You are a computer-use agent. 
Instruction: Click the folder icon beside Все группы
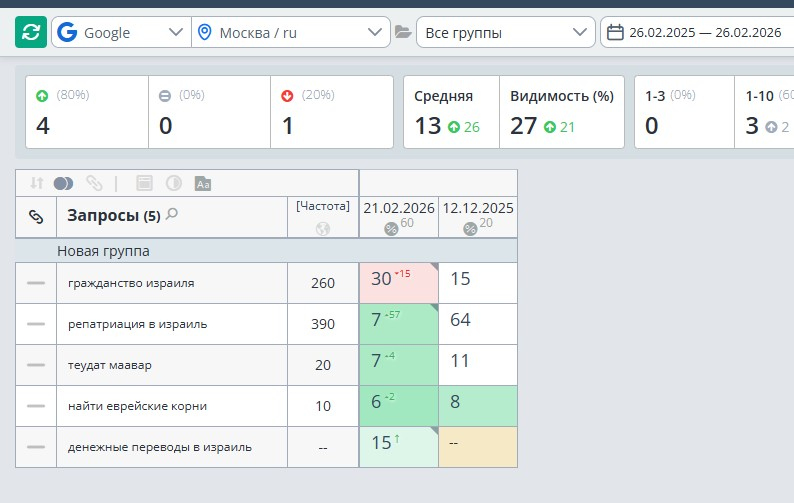[403, 32]
